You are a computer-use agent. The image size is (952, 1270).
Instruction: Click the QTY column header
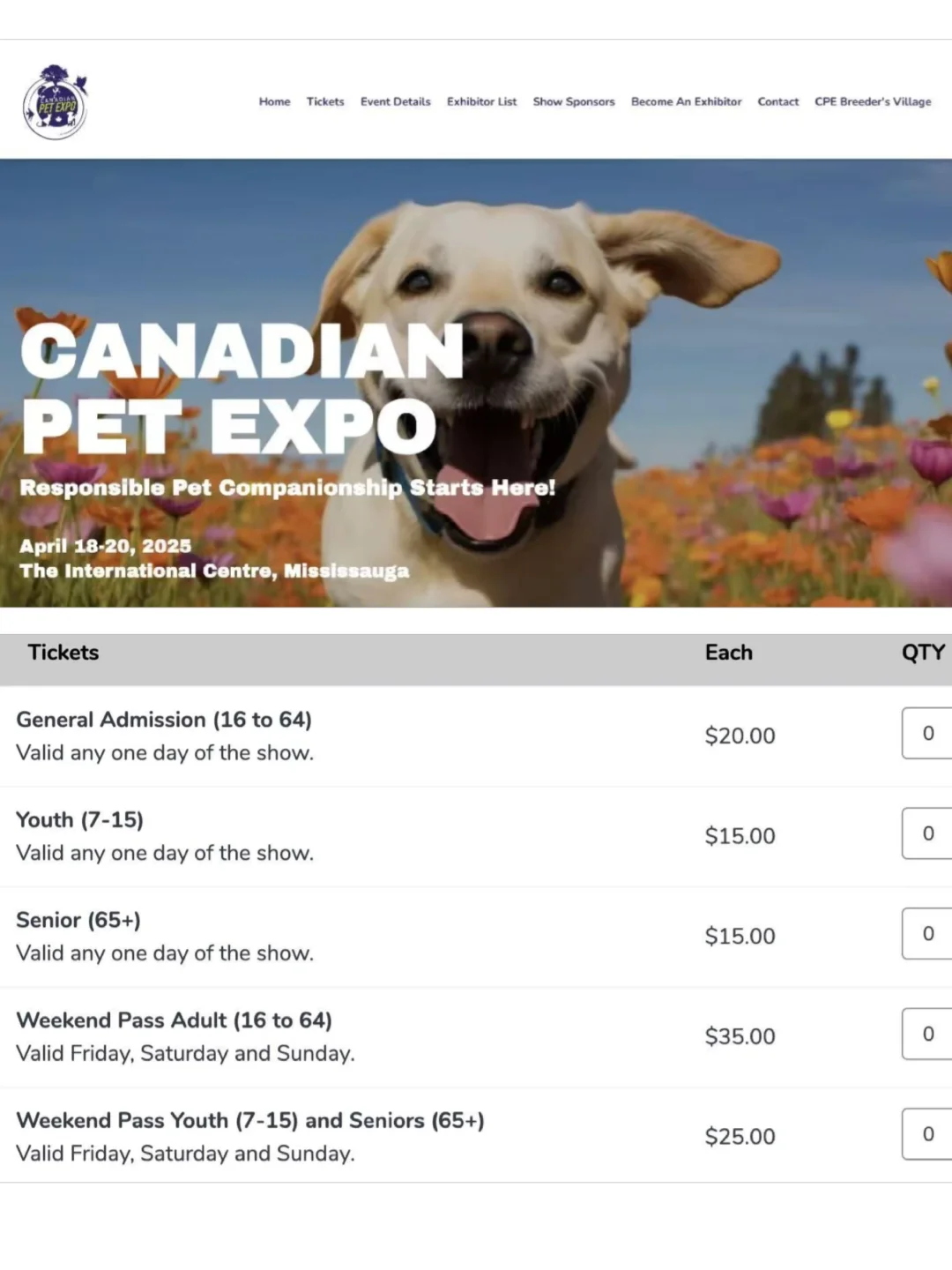coord(923,653)
